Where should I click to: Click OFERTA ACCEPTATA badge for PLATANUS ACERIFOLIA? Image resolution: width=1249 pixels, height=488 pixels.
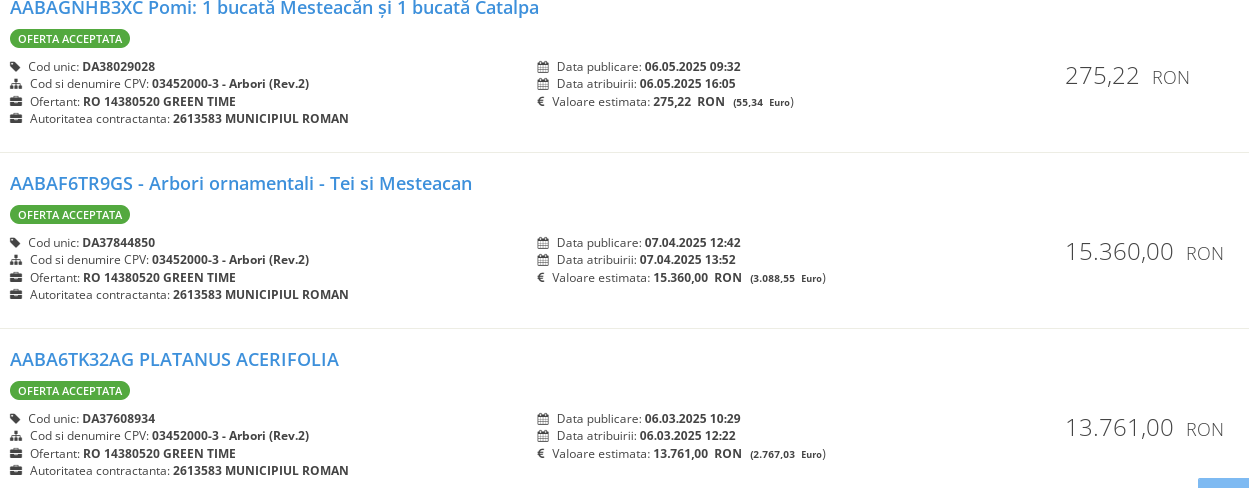70,391
